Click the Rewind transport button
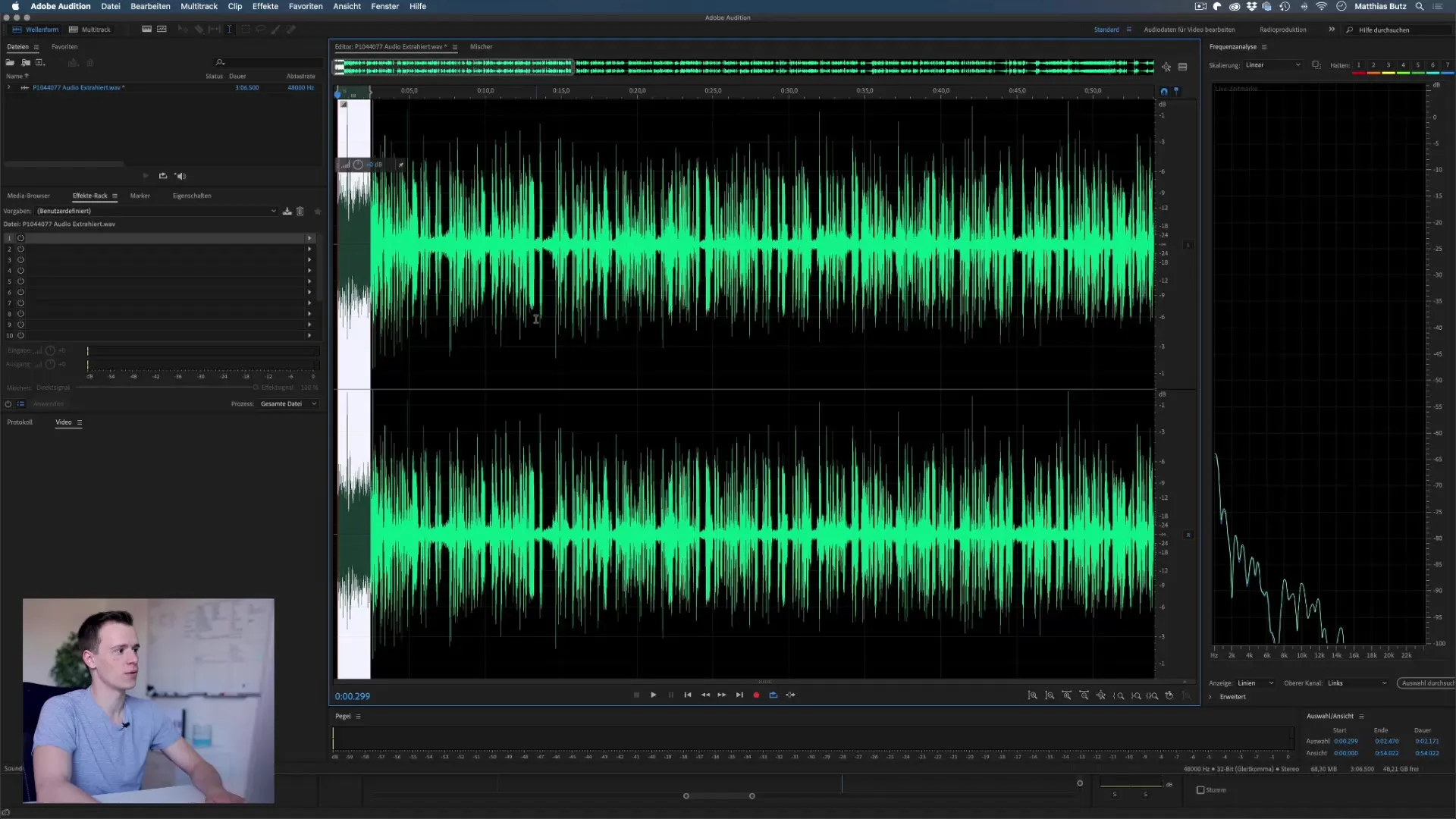Image resolution: width=1456 pixels, height=819 pixels. [705, 695]
